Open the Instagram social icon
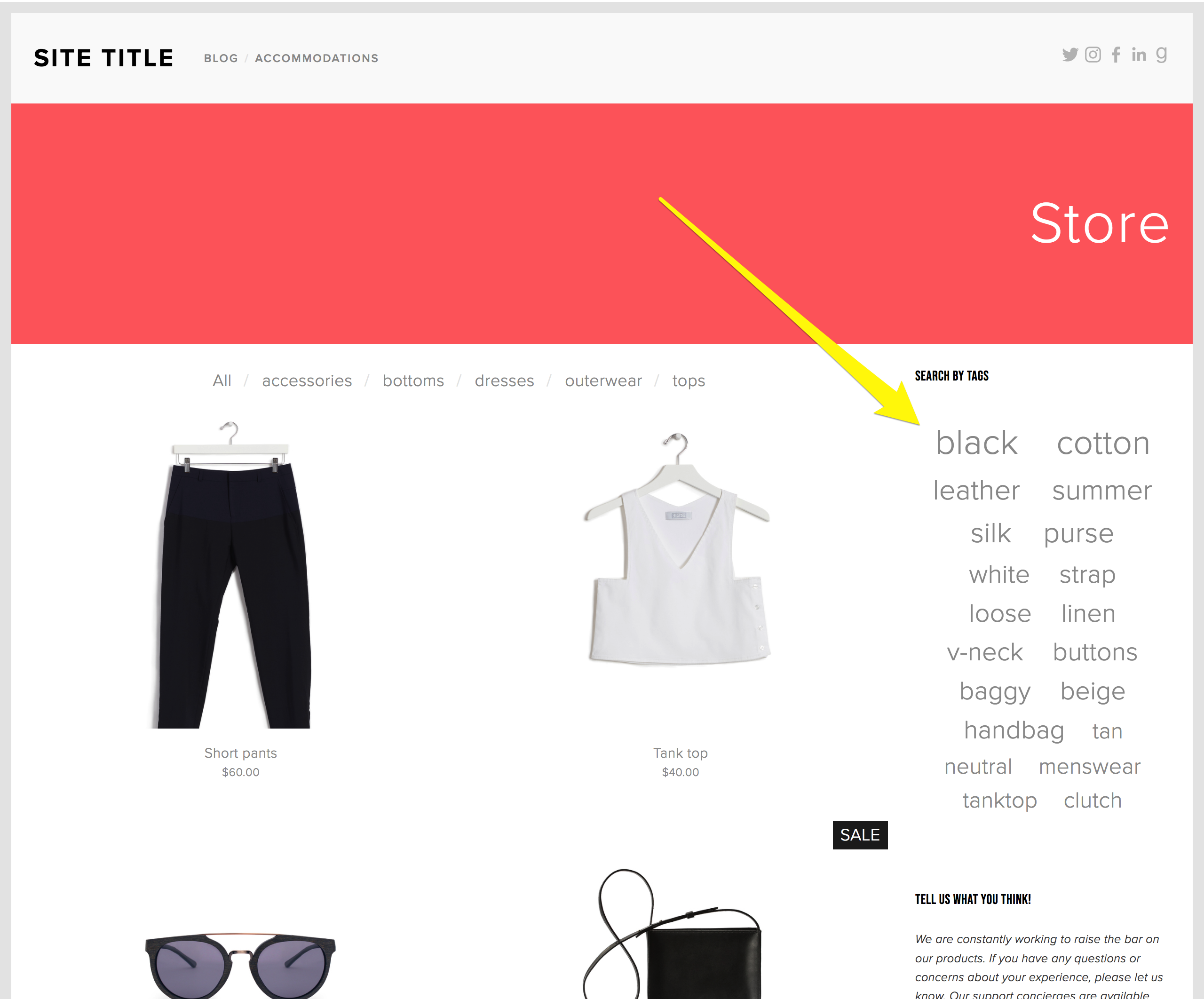Viewport: 1204px width, 999px height. pos(1093,55)
